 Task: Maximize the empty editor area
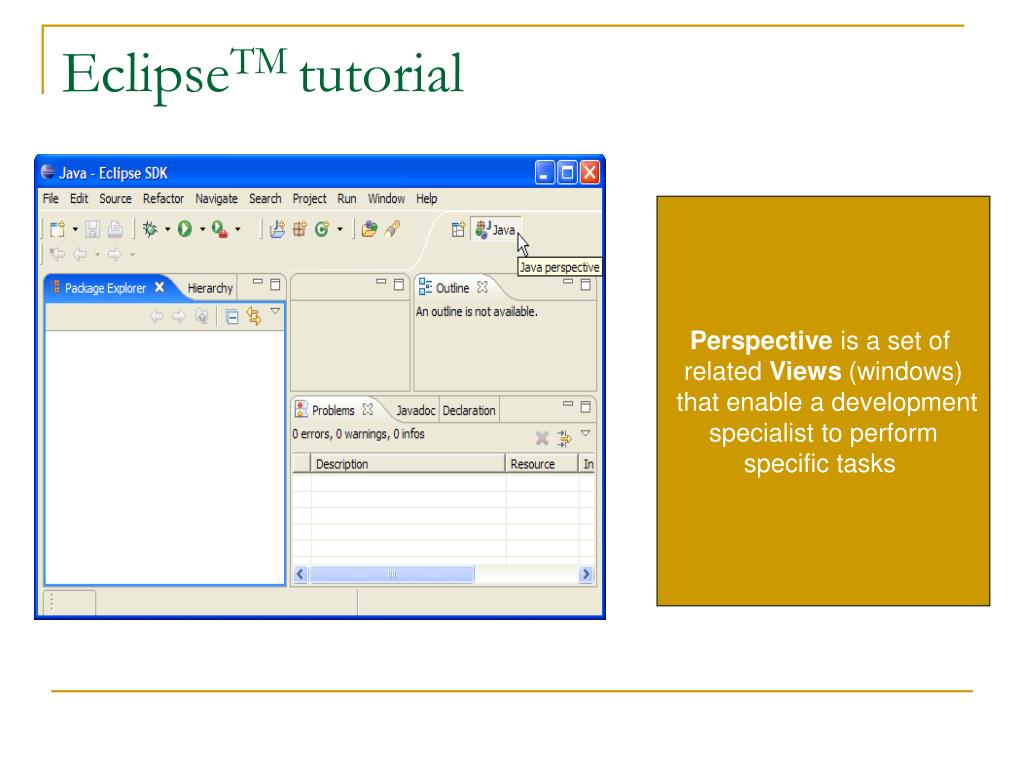point(399,285)
